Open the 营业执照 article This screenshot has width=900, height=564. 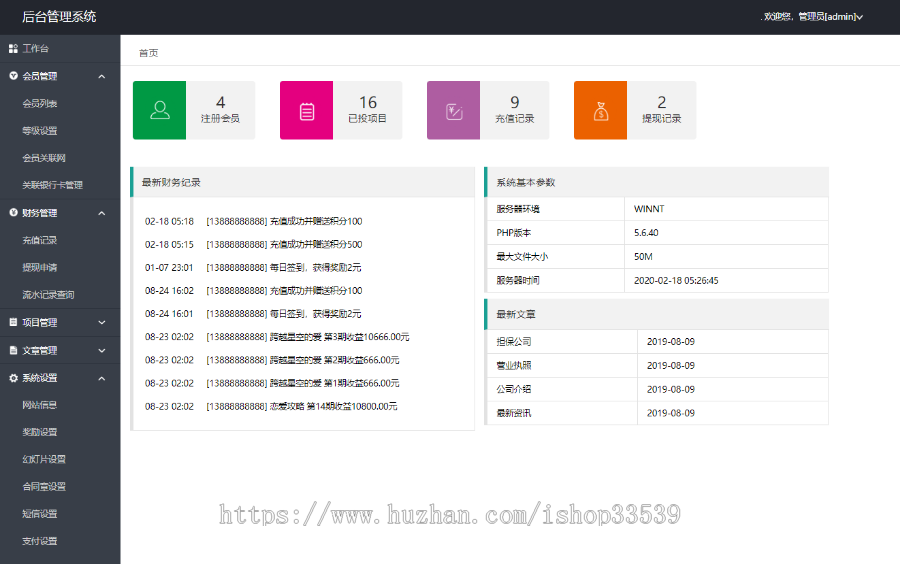pyautogui.click(x=514, y=365)
